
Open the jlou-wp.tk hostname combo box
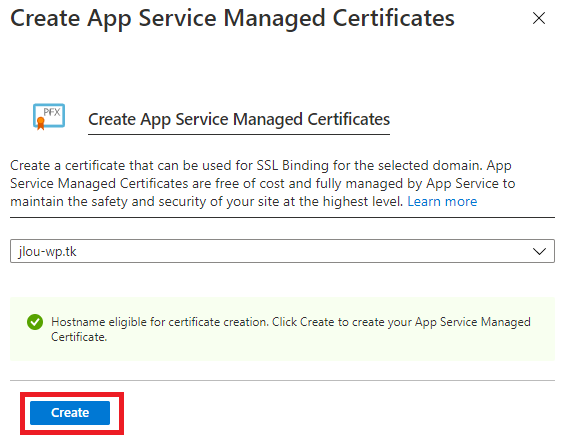[282, 251]
